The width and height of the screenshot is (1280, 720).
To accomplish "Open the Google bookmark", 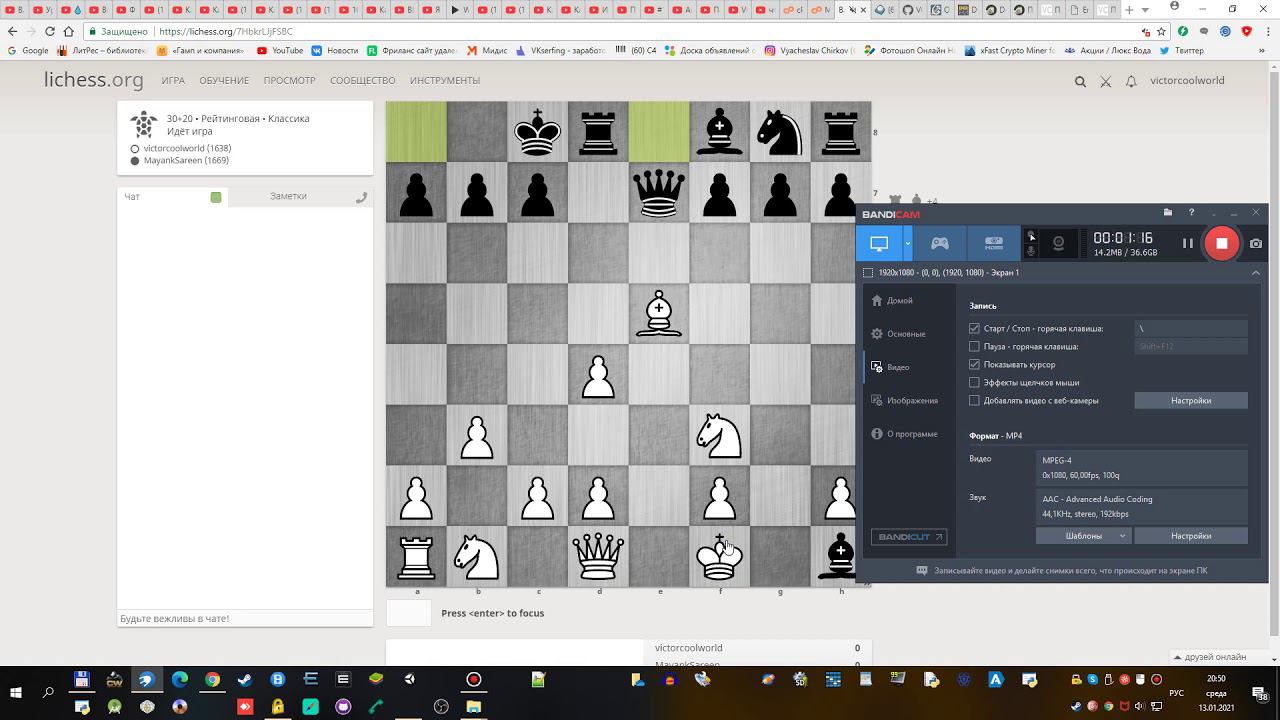I will [28, 50].
